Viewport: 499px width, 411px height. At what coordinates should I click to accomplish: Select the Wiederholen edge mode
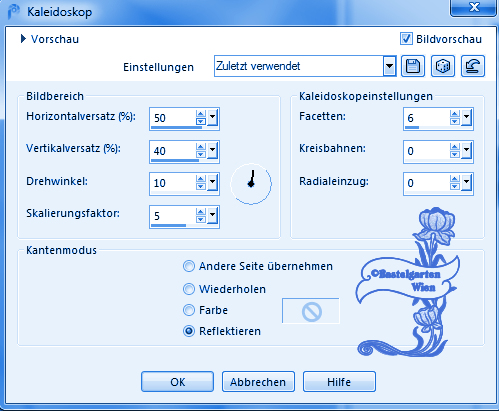coord(189,289)
